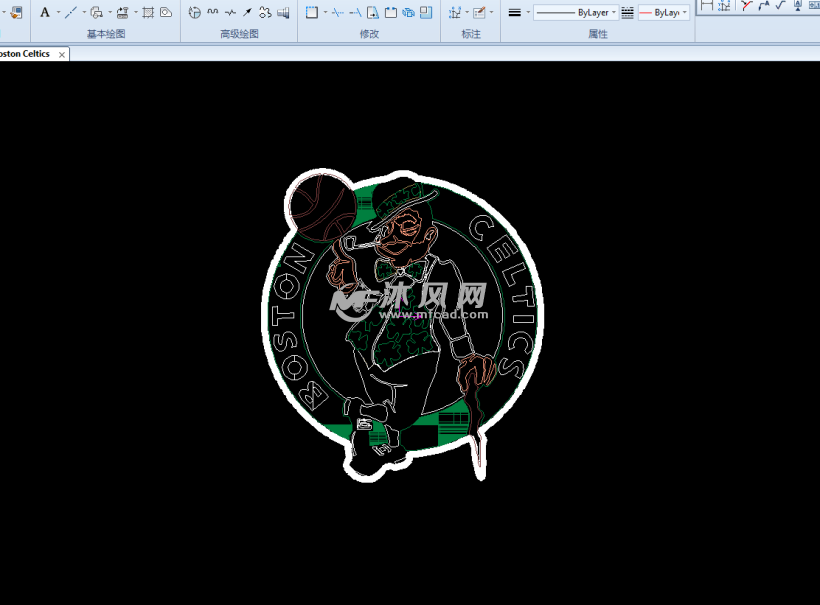Click the dashed rectangle selection icon
The image size is (820, 605).
tap(312, 12)
